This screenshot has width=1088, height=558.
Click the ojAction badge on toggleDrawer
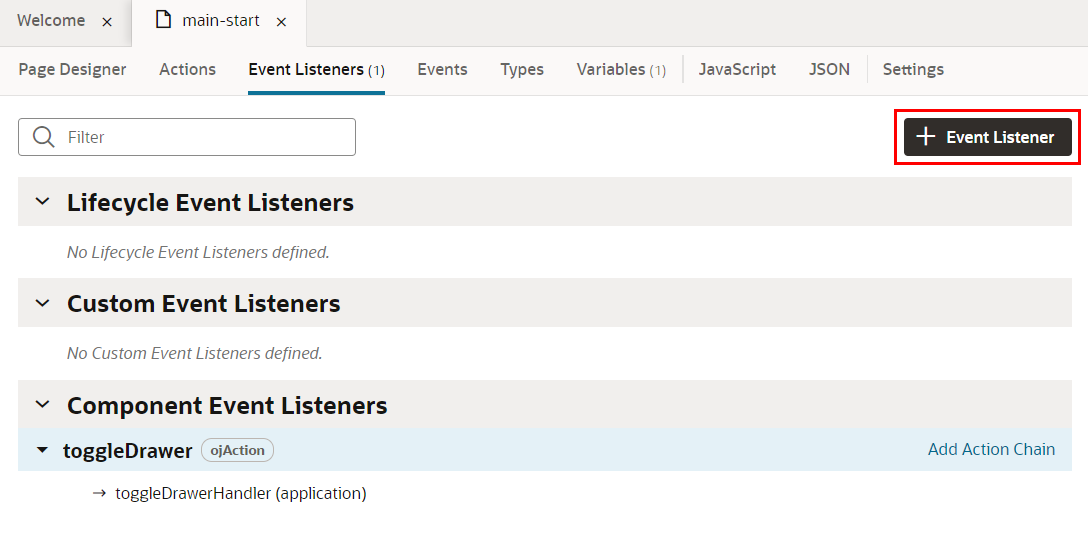237,450
